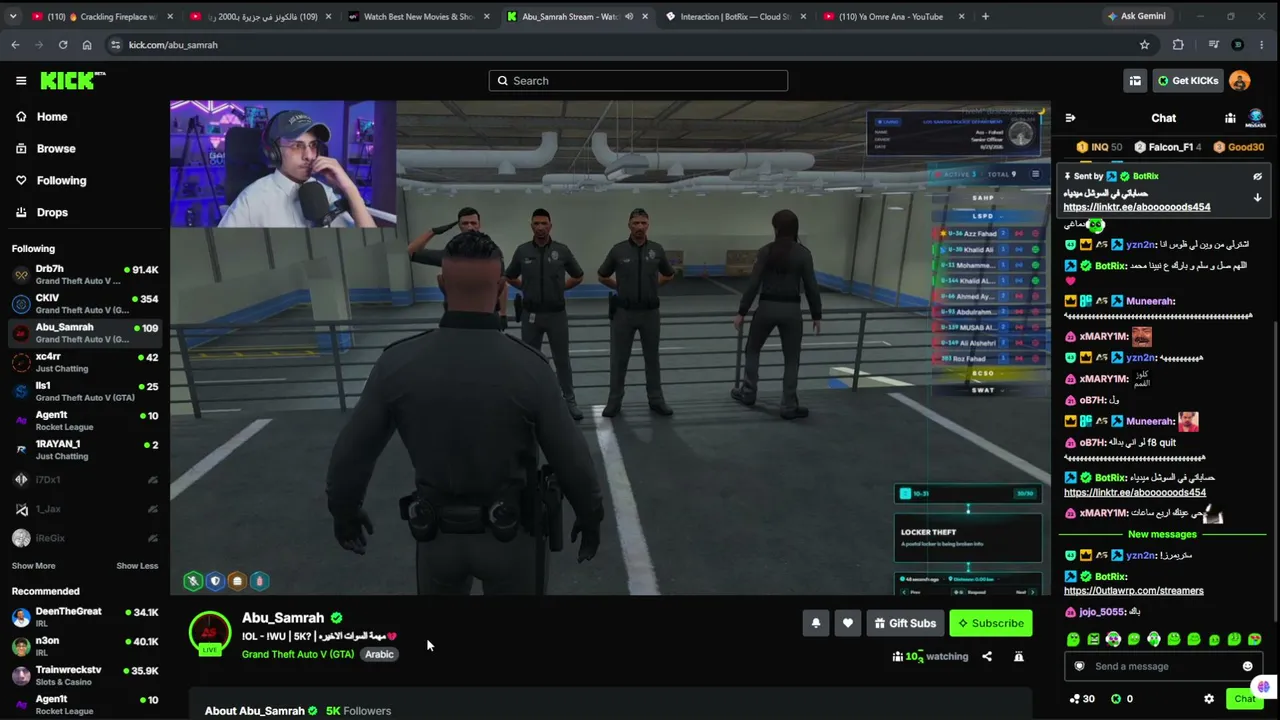Focus the Send a message field
Image resolution: width=1280 pixels, height=720 pixels.
[1164, 666]
